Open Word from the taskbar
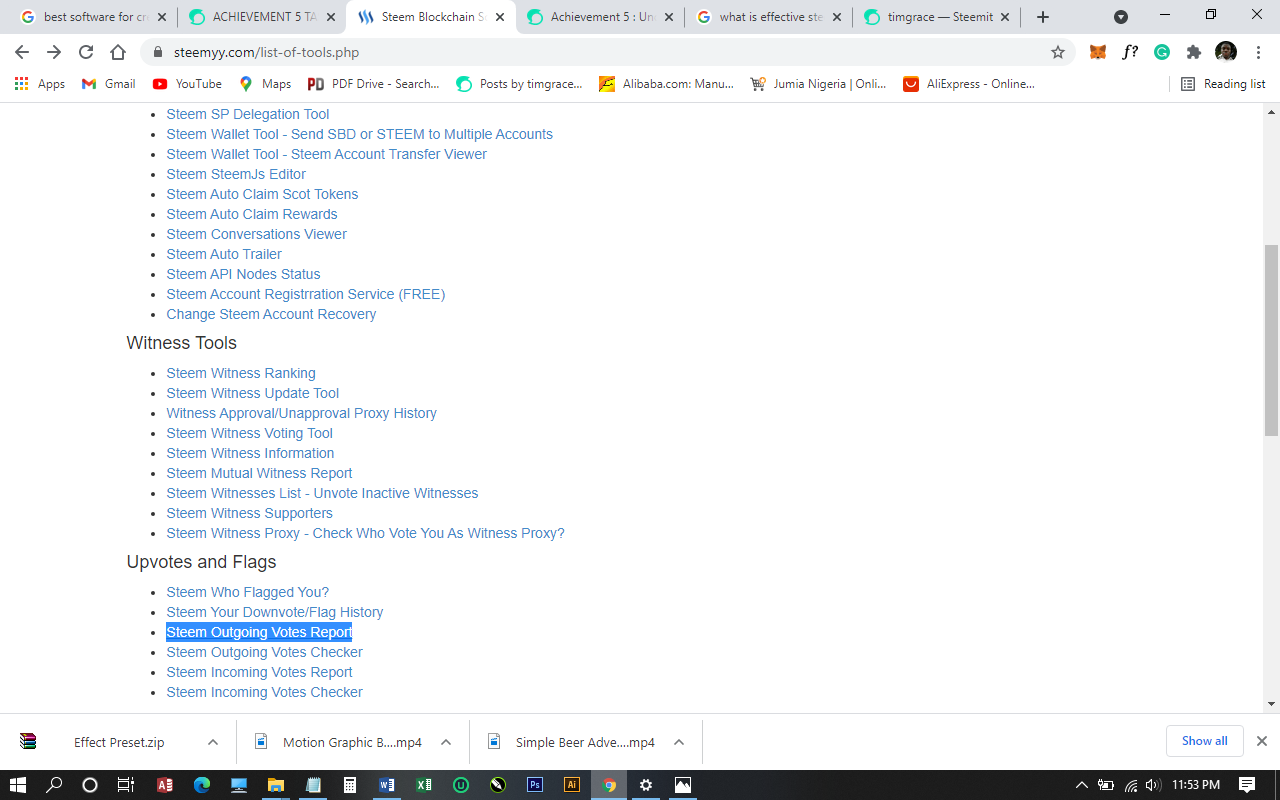The image size is (1280, 800). pyautogui.click(x=386, y=784)
